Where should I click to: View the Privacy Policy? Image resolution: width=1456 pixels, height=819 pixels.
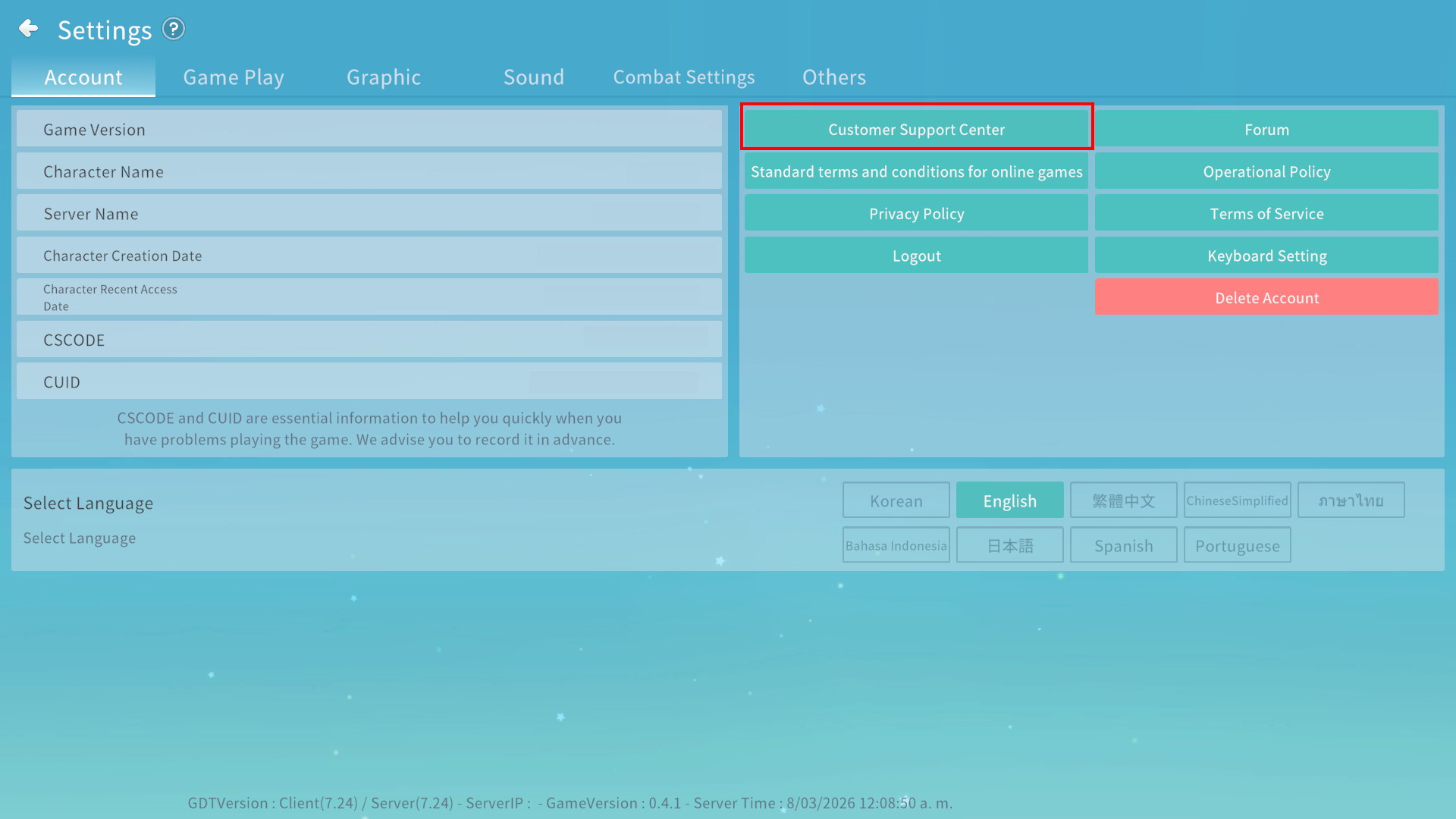point(916,214)
